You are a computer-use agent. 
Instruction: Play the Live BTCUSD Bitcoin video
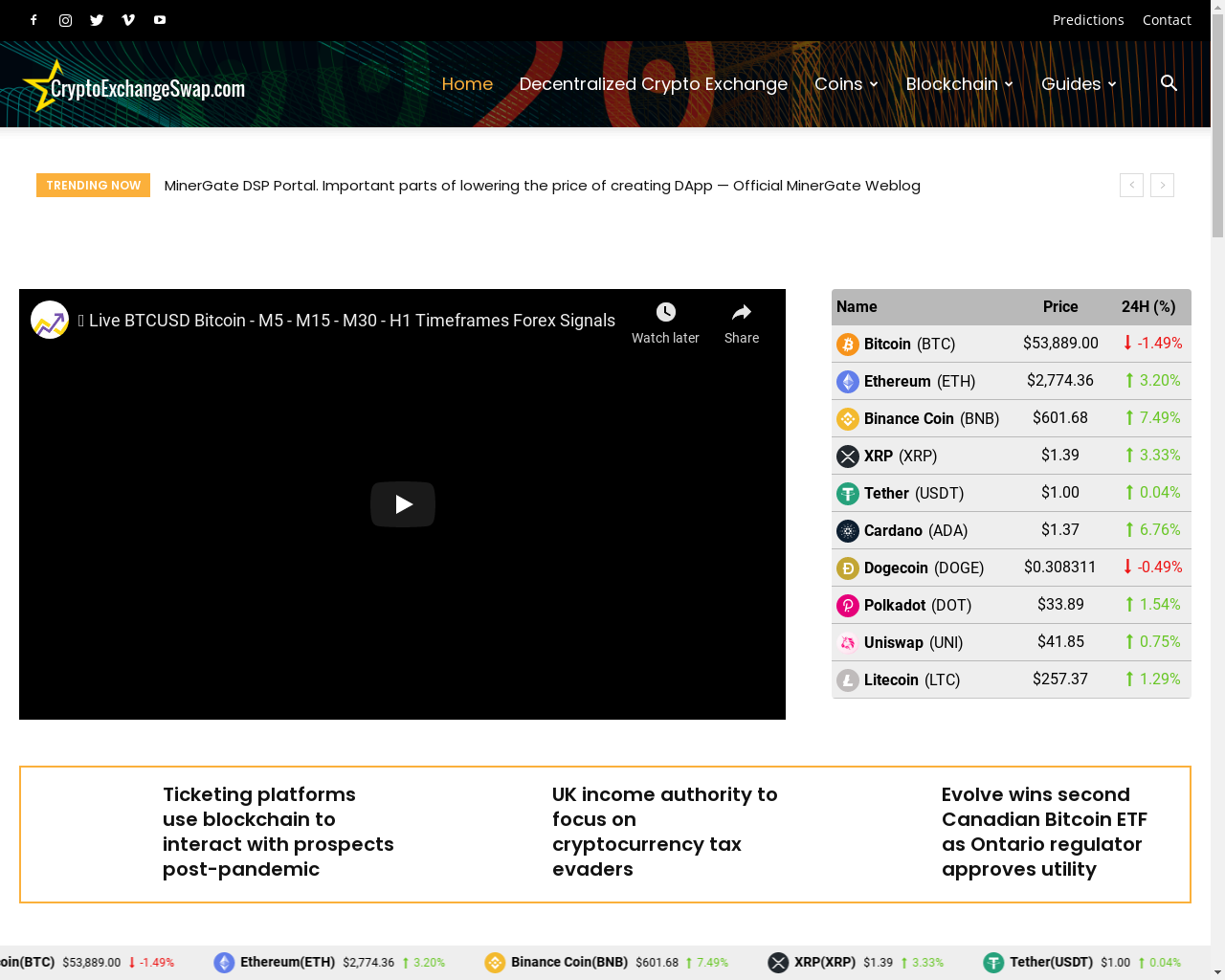[x=403, y=504]
